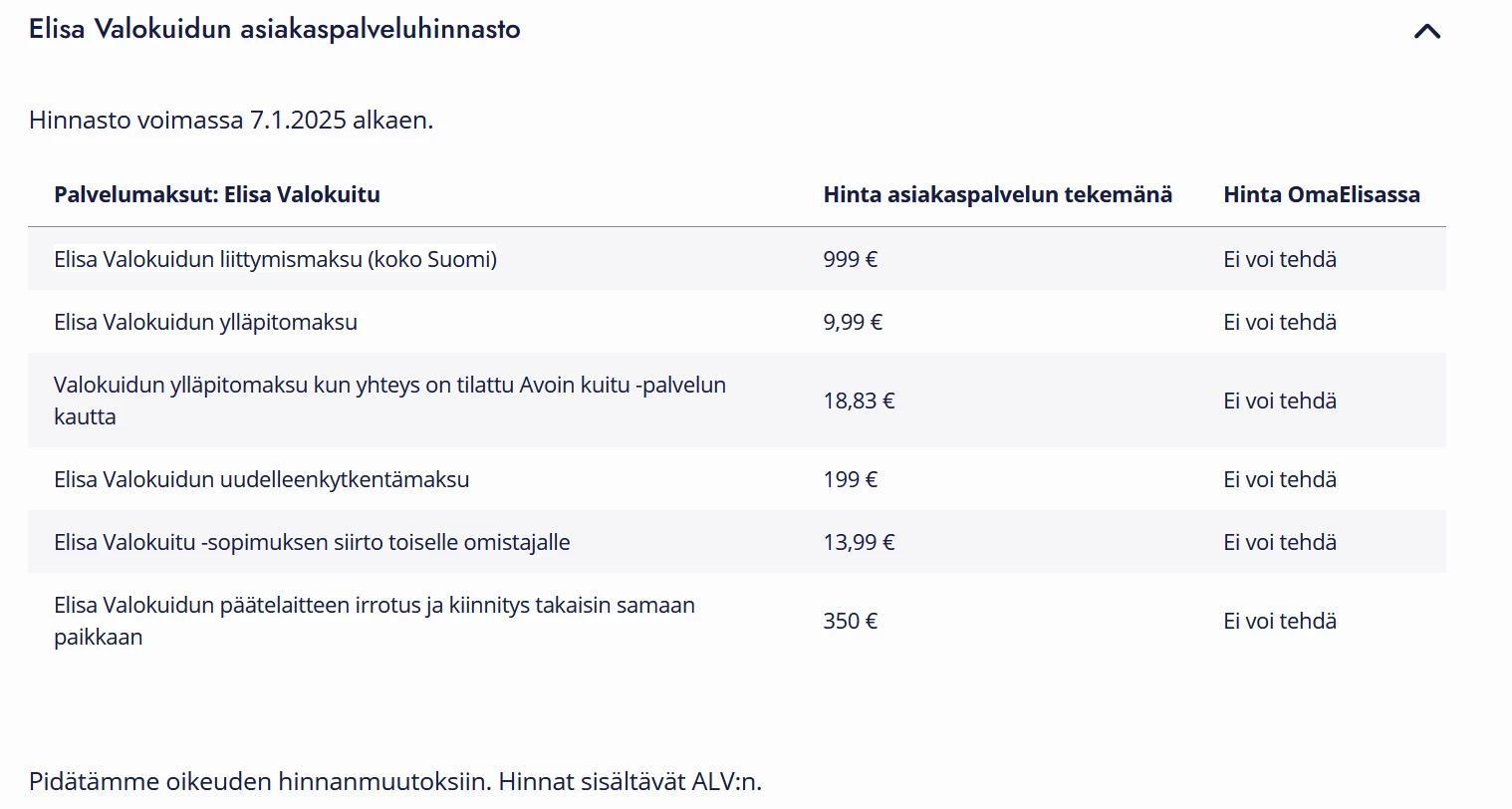Click the sopimuksen siirto toiselle omistajalle row
Image resolution: width=1512 pixels, height=809 pixels.
click(x=312, y=542)
